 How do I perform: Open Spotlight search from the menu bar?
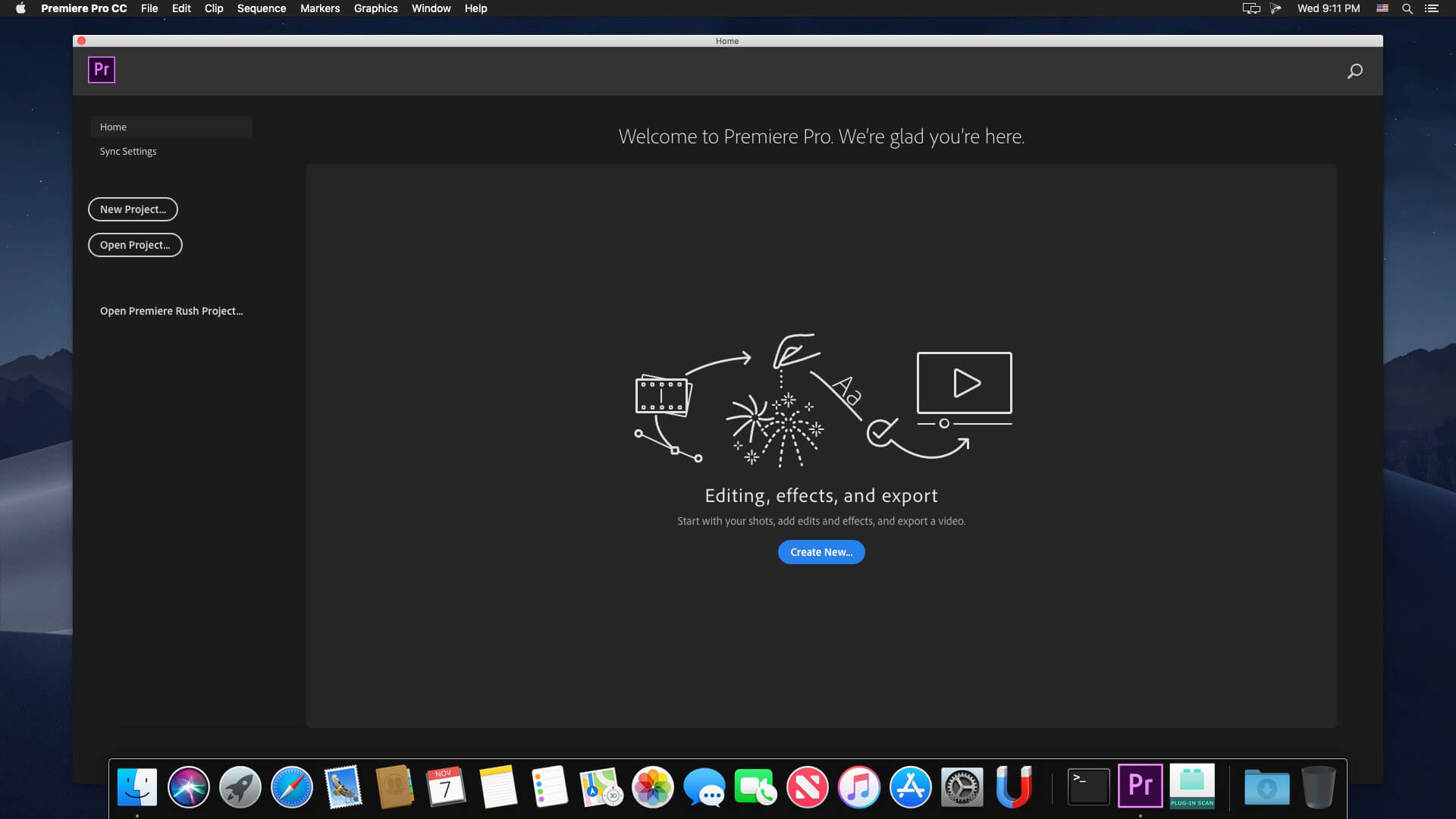point(1409,8)
